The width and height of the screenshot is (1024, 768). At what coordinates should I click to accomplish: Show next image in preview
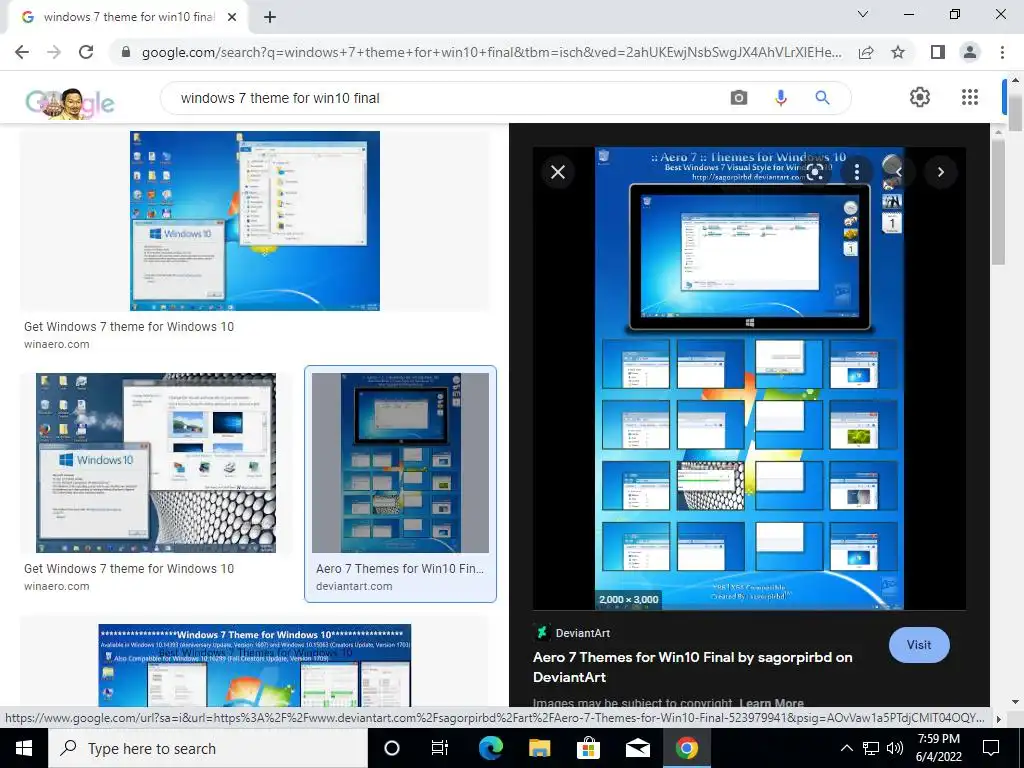(940, 172)
